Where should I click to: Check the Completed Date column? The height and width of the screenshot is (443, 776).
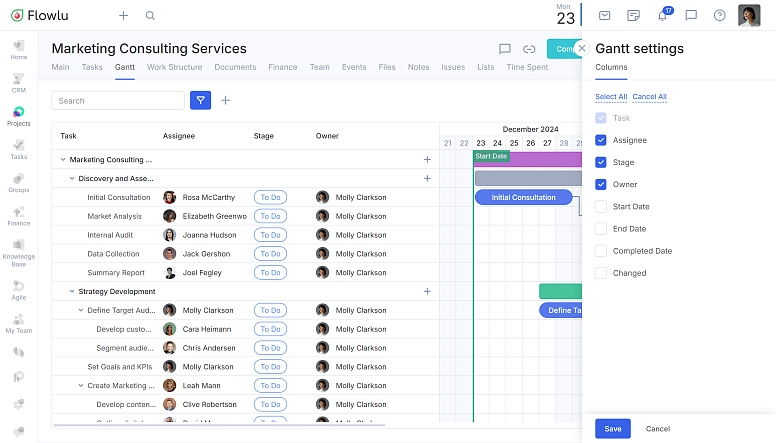(601, 250)
